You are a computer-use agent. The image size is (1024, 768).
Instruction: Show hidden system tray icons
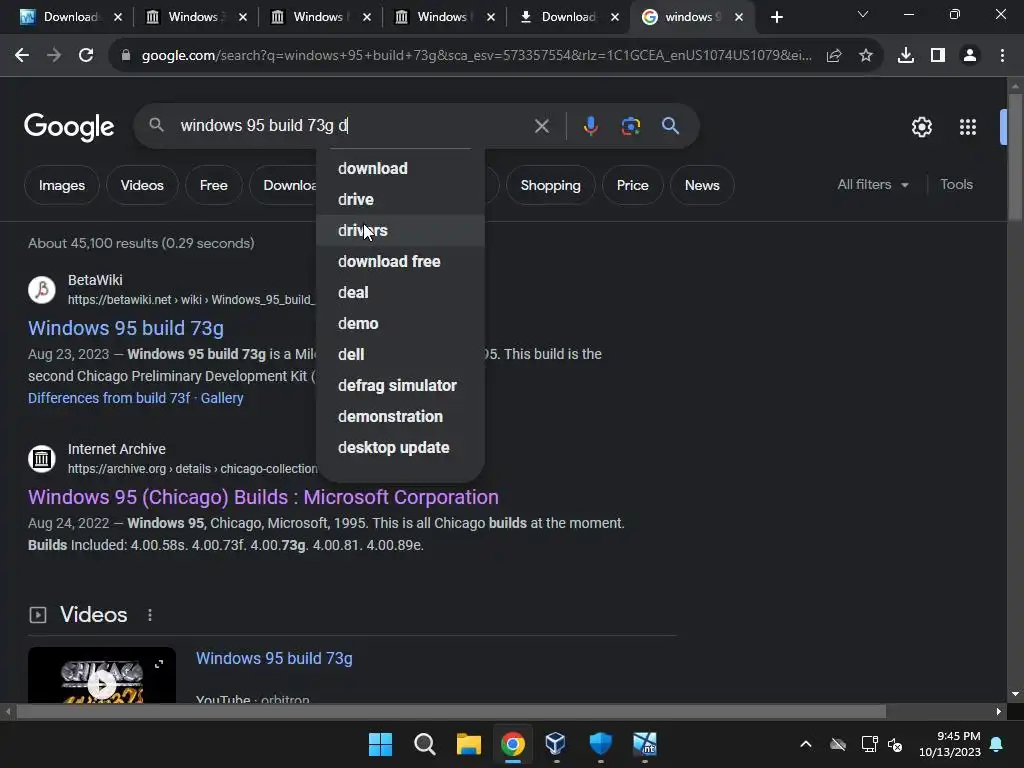click(806, 744)
